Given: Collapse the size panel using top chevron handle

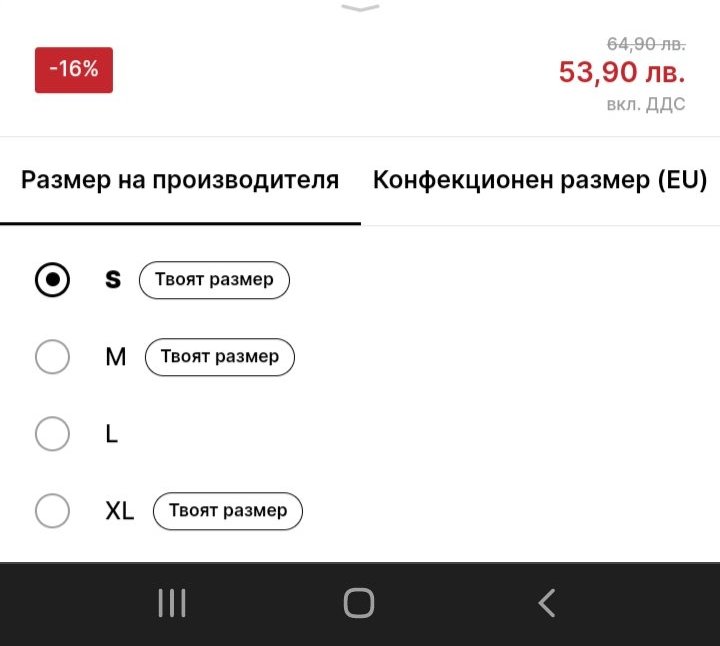Looking at the screenshot, I should [x=360, y=8].
